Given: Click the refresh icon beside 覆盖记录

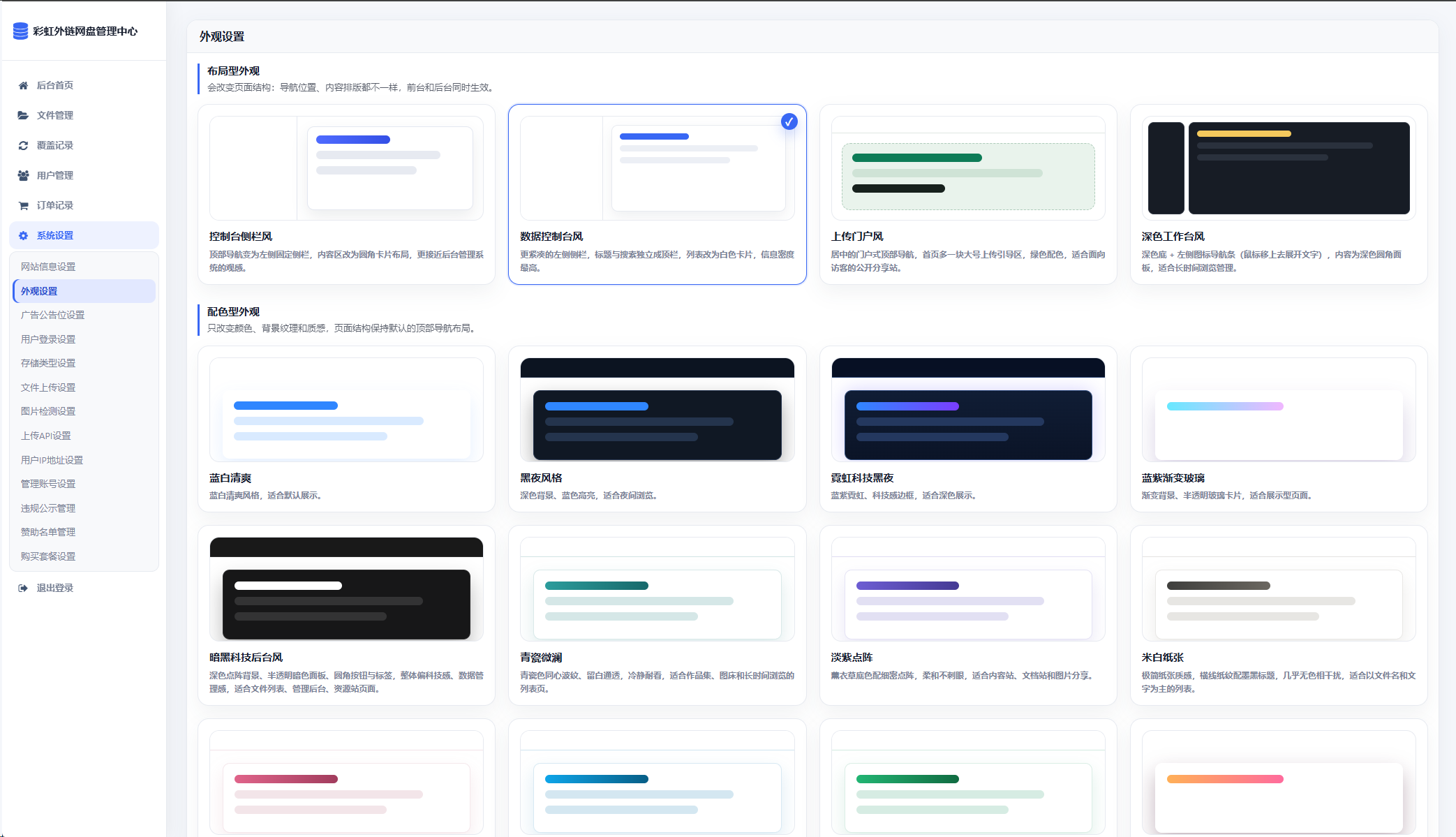Looking at the screenshot, I should click(23, 145).
